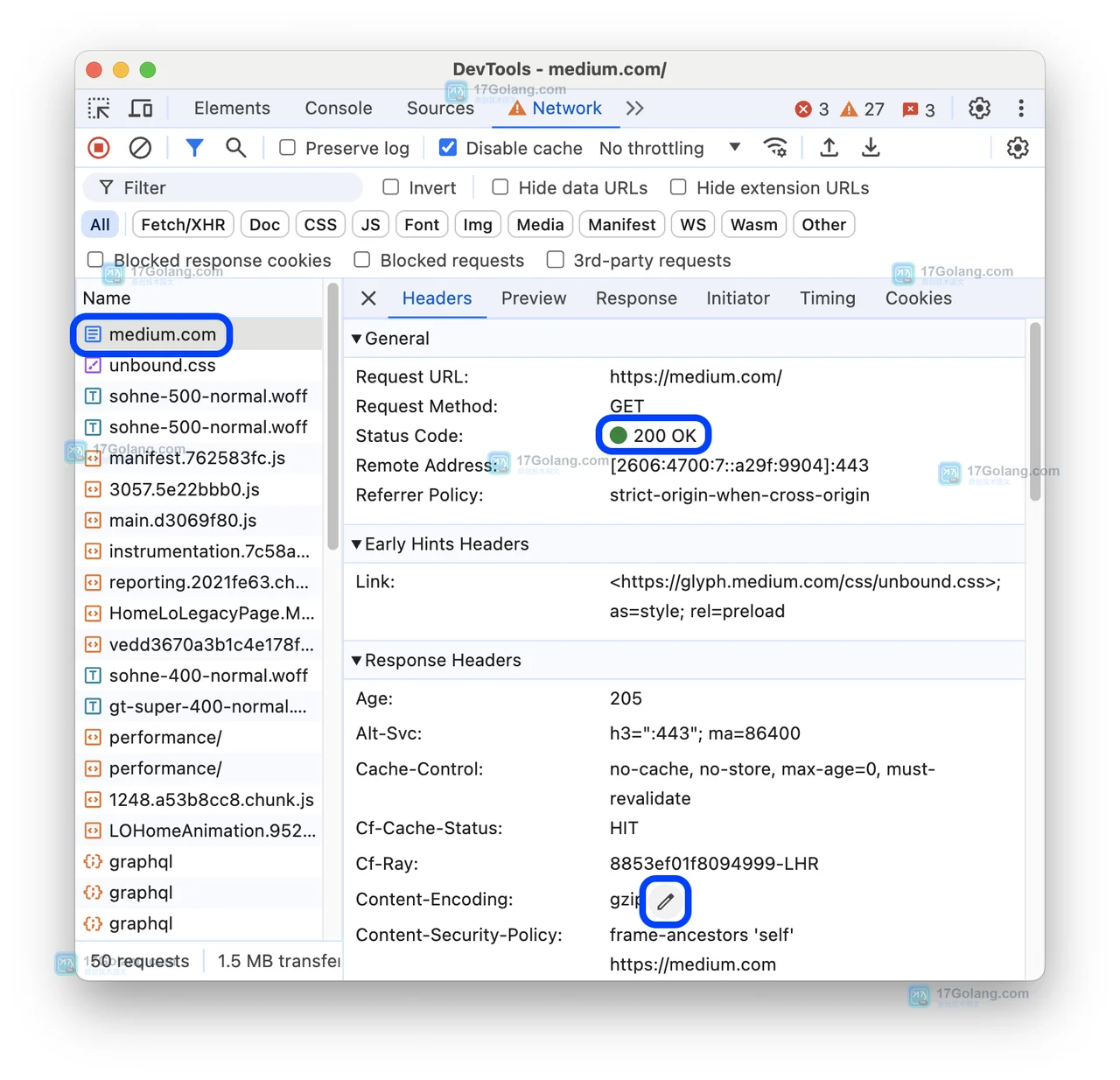
Task: Filter requests by JS type
Action: [371, 225]
